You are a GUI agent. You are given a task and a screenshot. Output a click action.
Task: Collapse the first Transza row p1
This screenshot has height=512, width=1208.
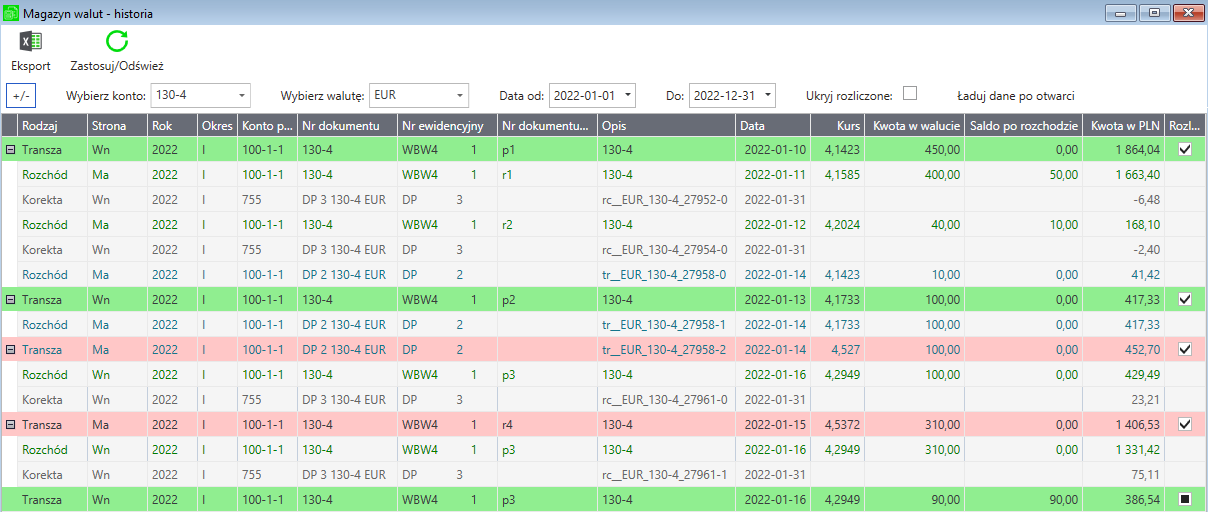point(10,149)
